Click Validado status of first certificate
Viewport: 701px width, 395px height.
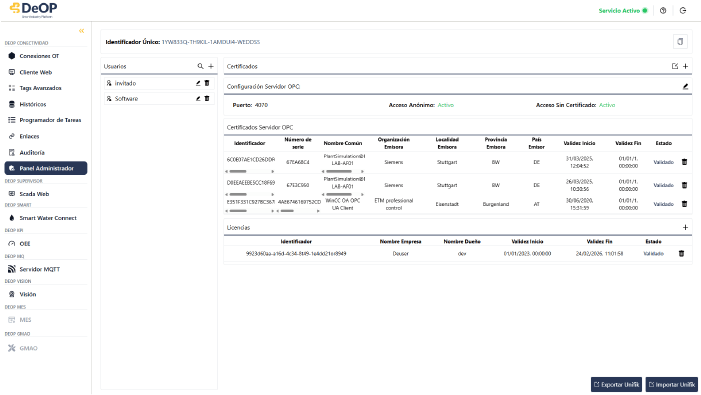click(x=663, y=162)
